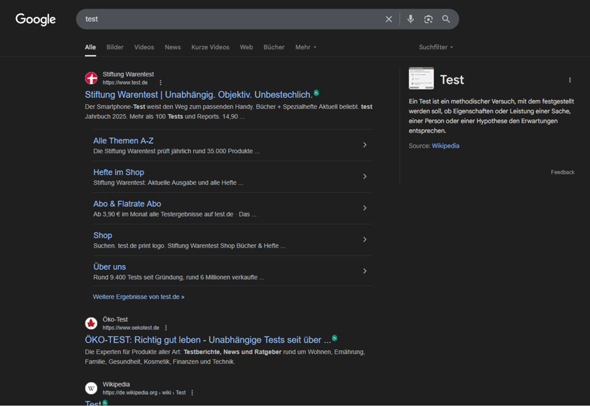Open the ÖKO-TEST: Richtig gut leben result

click(x=208, y=340)
